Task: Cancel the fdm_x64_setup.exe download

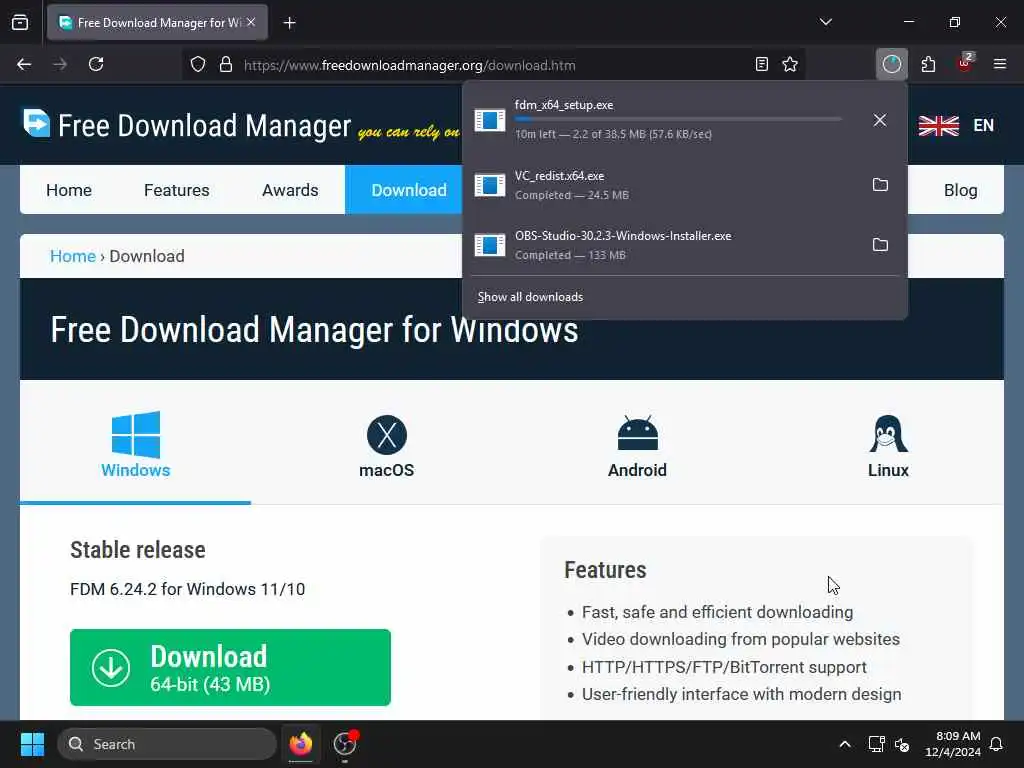Action: (880, 120)
